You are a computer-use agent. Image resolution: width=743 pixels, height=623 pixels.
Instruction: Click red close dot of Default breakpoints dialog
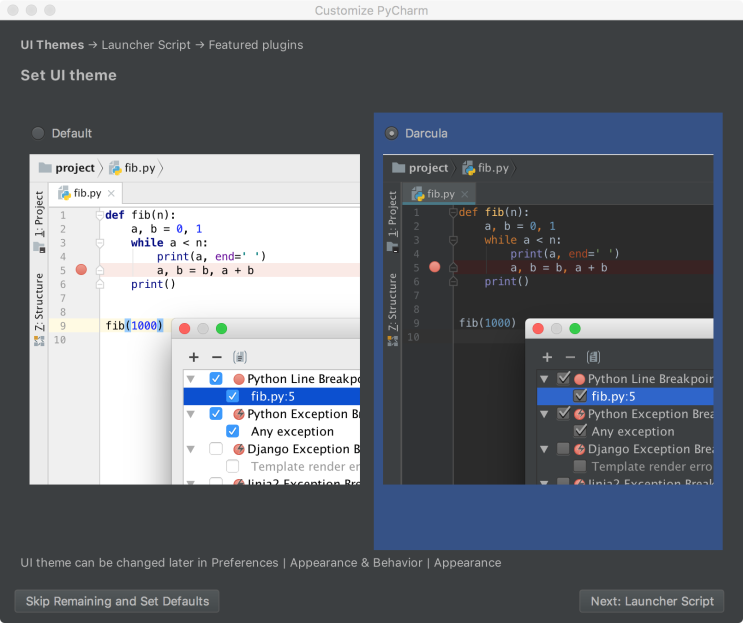185,328
